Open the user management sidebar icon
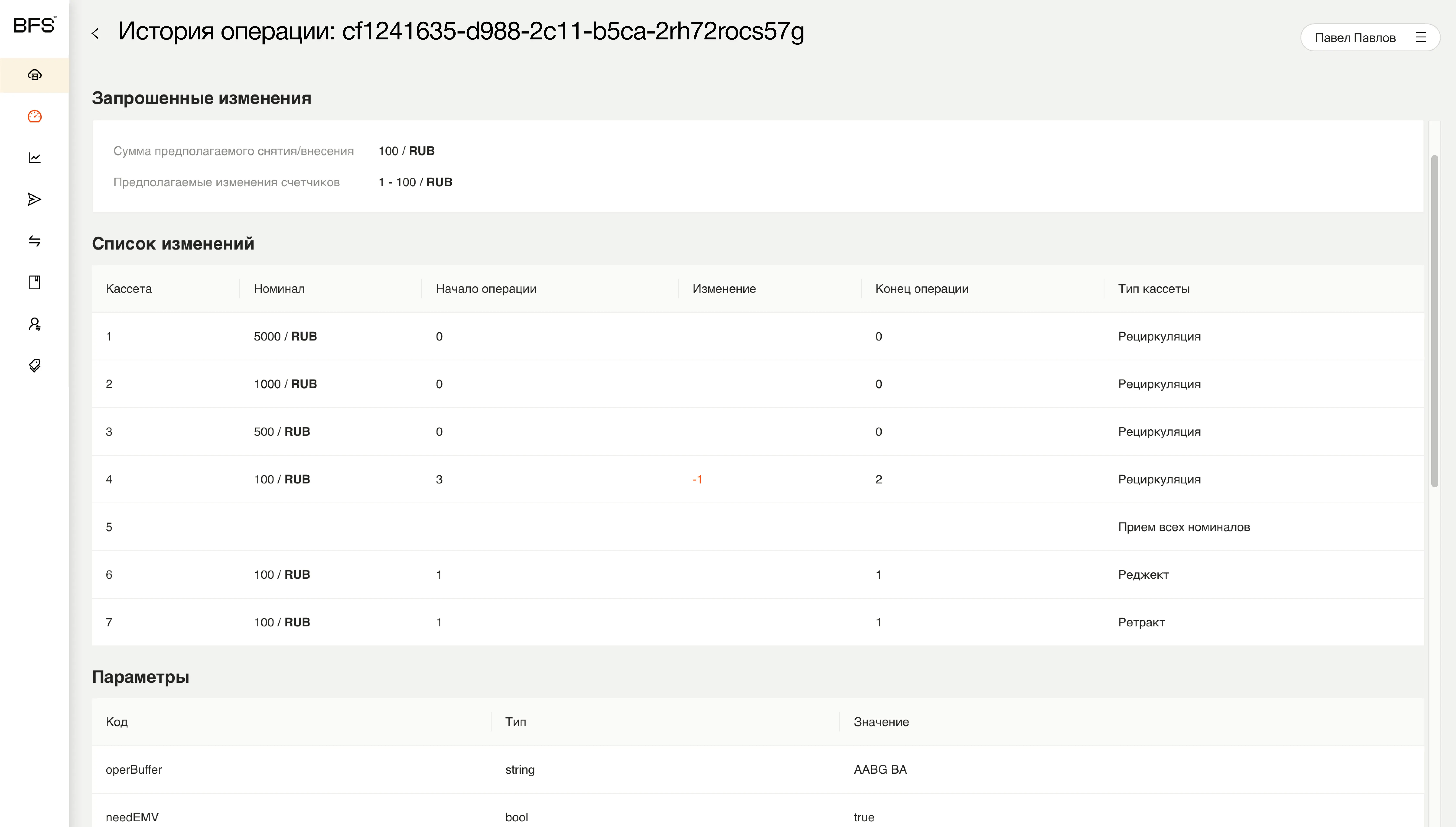Screen dimensions: 1456x827 [x=35, y=324]
